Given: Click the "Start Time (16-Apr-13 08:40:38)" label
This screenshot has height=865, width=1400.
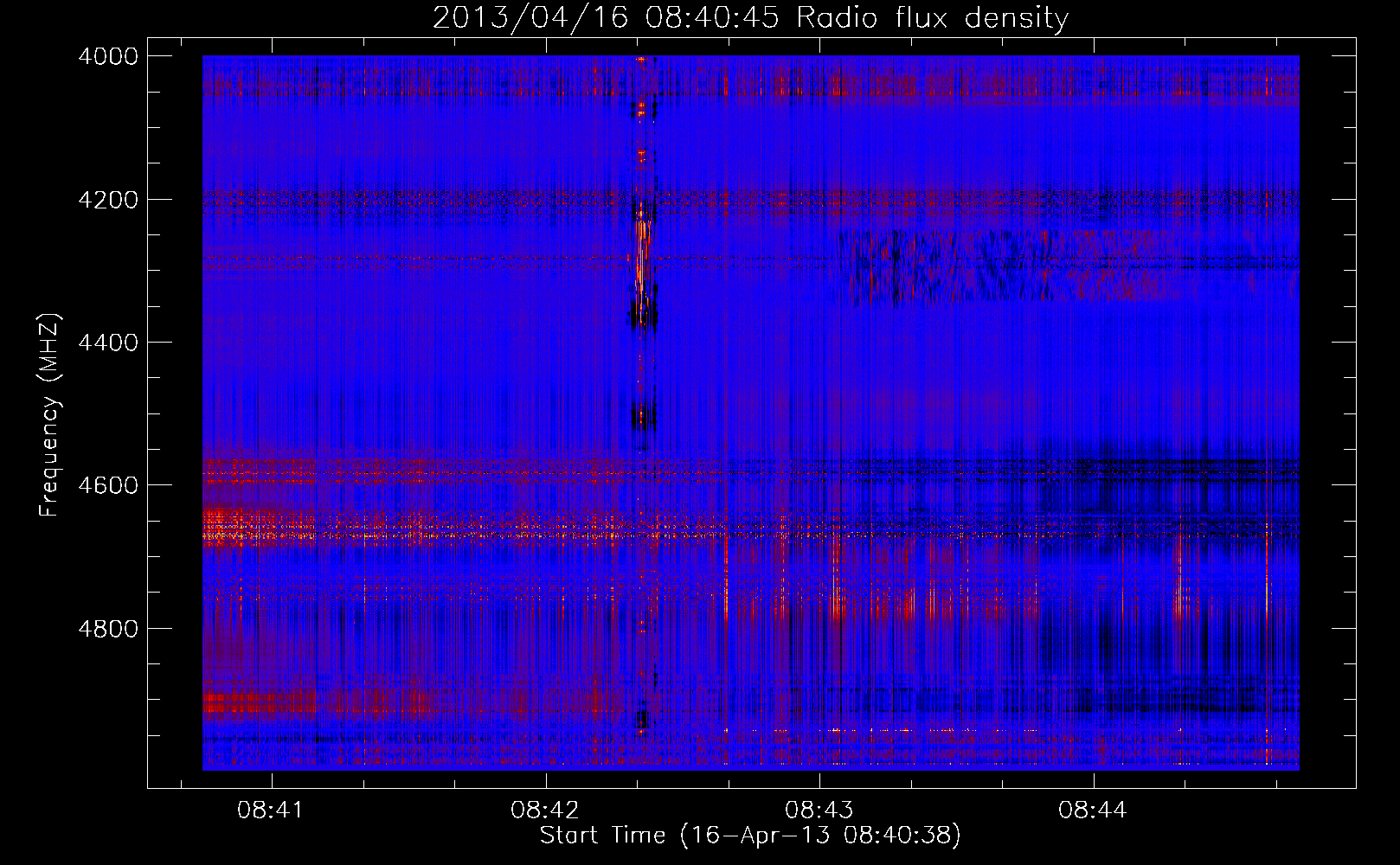Looking at the screenshot, I should click(750, 835).
